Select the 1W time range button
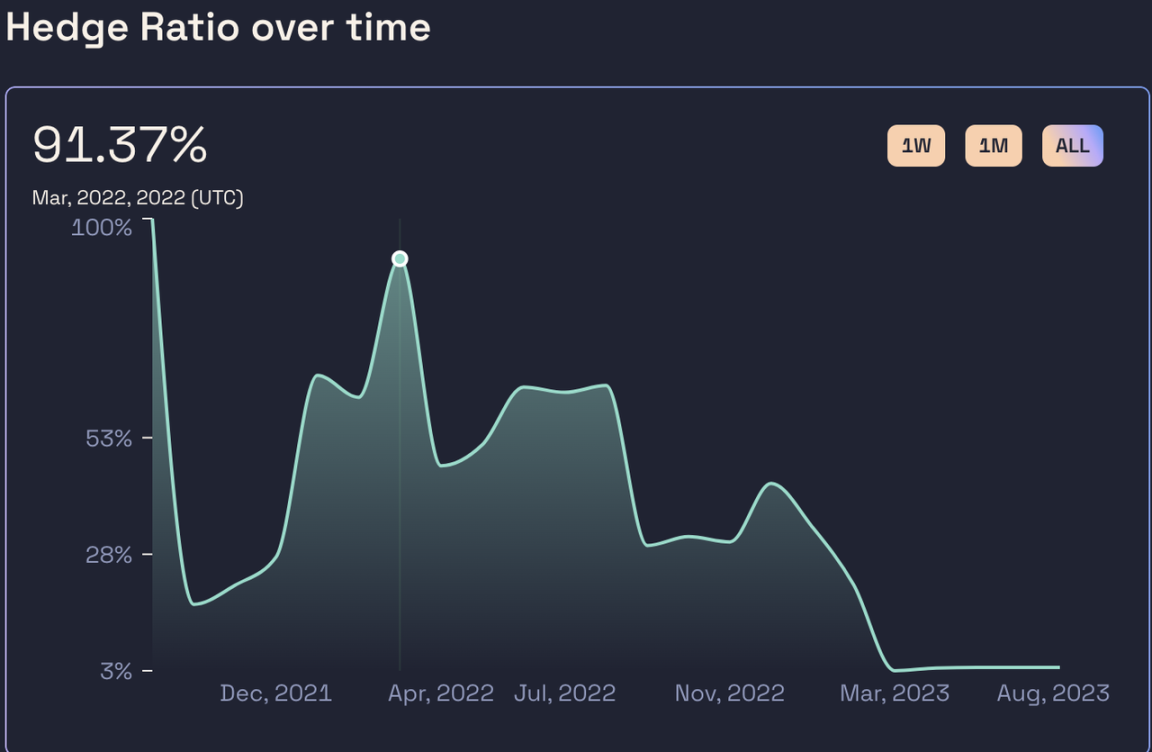The height and width of the screenshot is (752, 1152). point(915,146)
